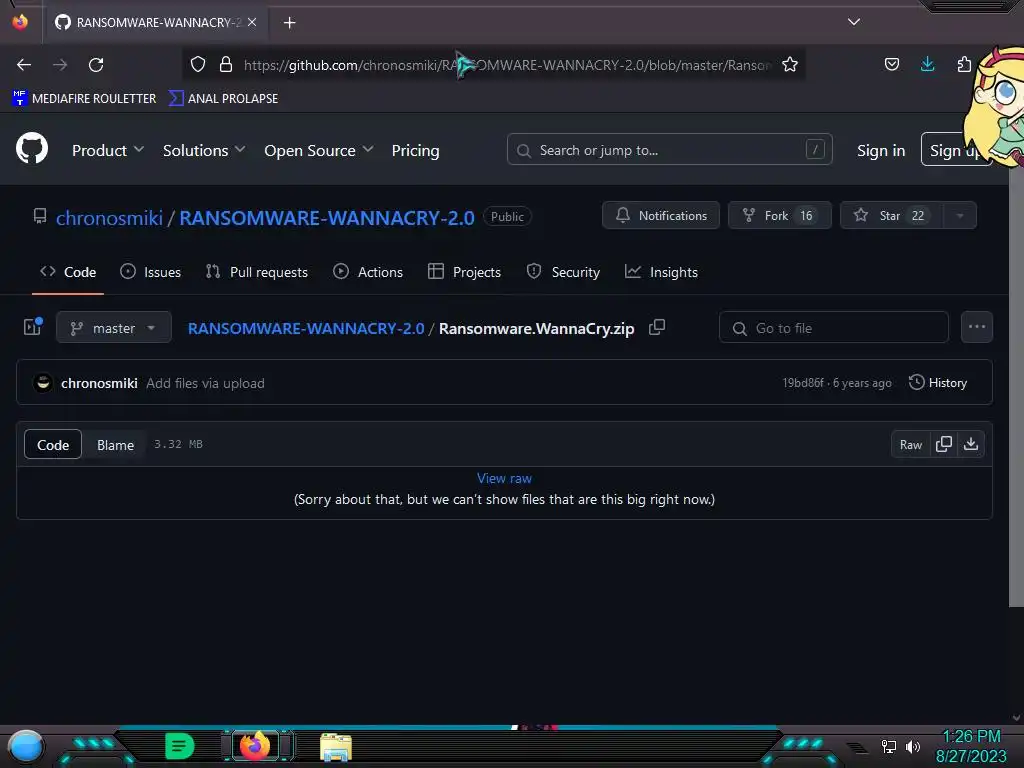Open the Pocket save icon
This screenshot has height=768, width=1024.
pos(892,65)
